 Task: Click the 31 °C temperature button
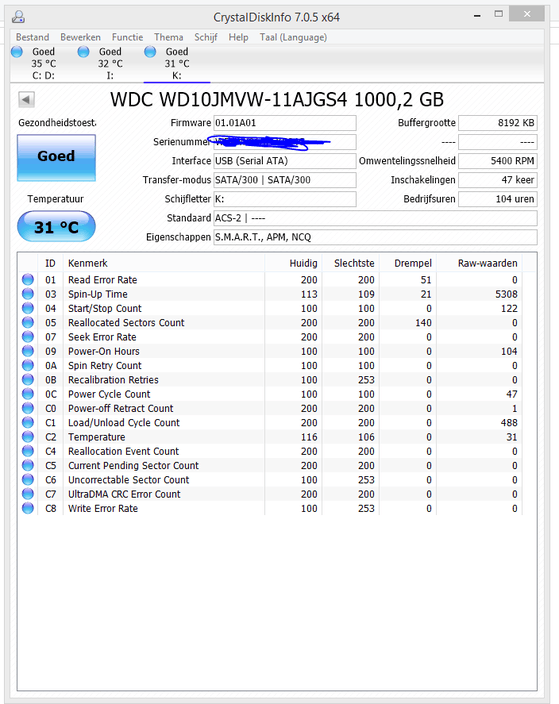click(56, 227)
